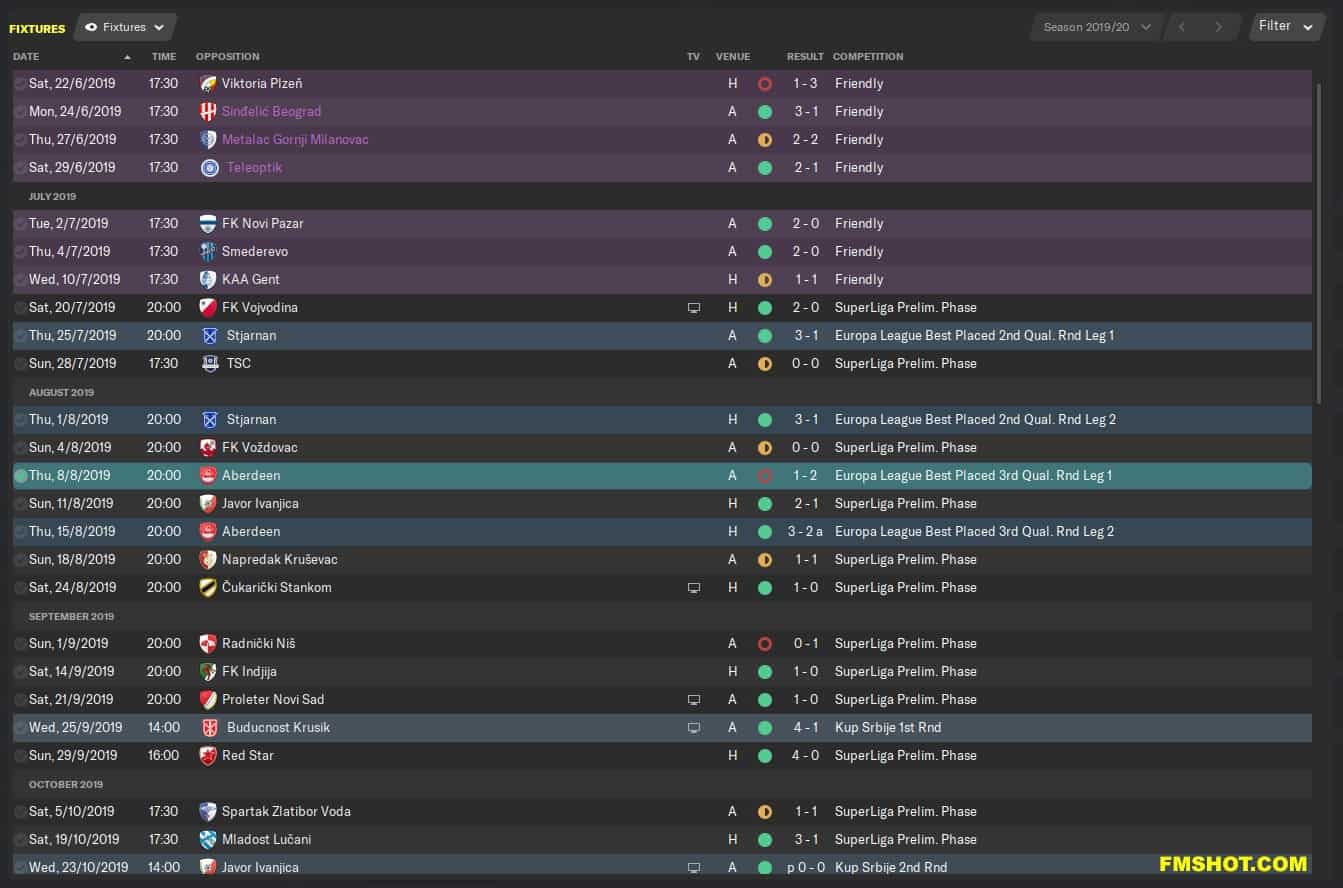Click red loss indicator for 8/8/2019 Aberdeen match
The height and width of the screenshot is (888, 1343).
pyautogui.click(x=765, y=476)
